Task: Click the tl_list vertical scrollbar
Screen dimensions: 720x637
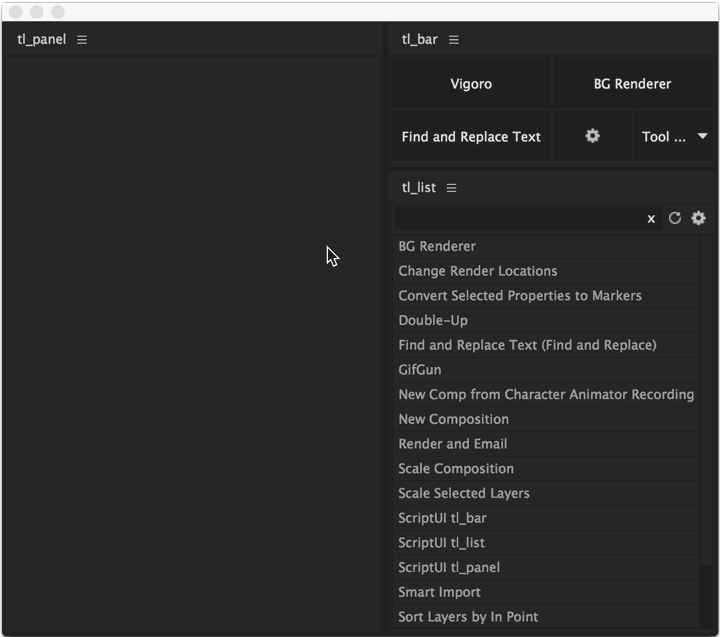Action: pyautogui.click(x=706, y=401)
